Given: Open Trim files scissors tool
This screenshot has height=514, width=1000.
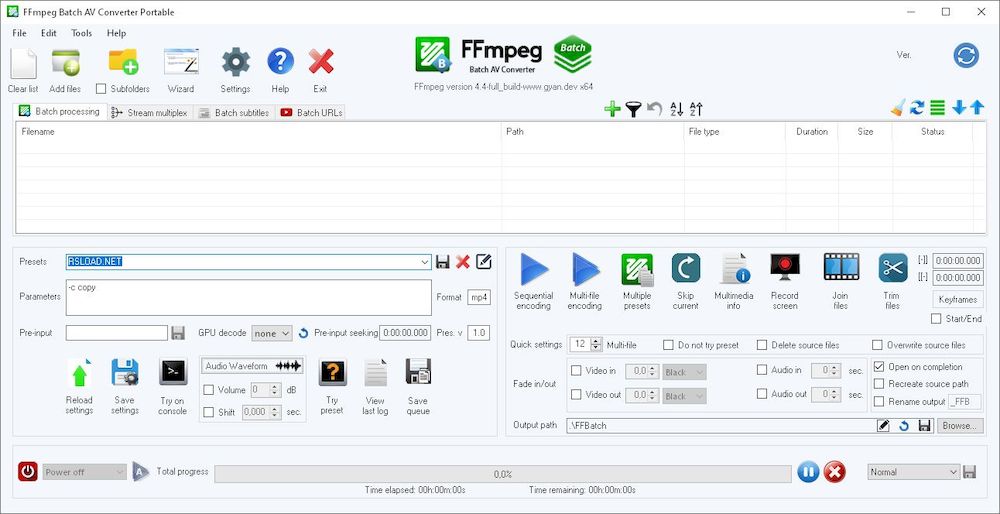Looking at the screenshot, I should point(893,268).
